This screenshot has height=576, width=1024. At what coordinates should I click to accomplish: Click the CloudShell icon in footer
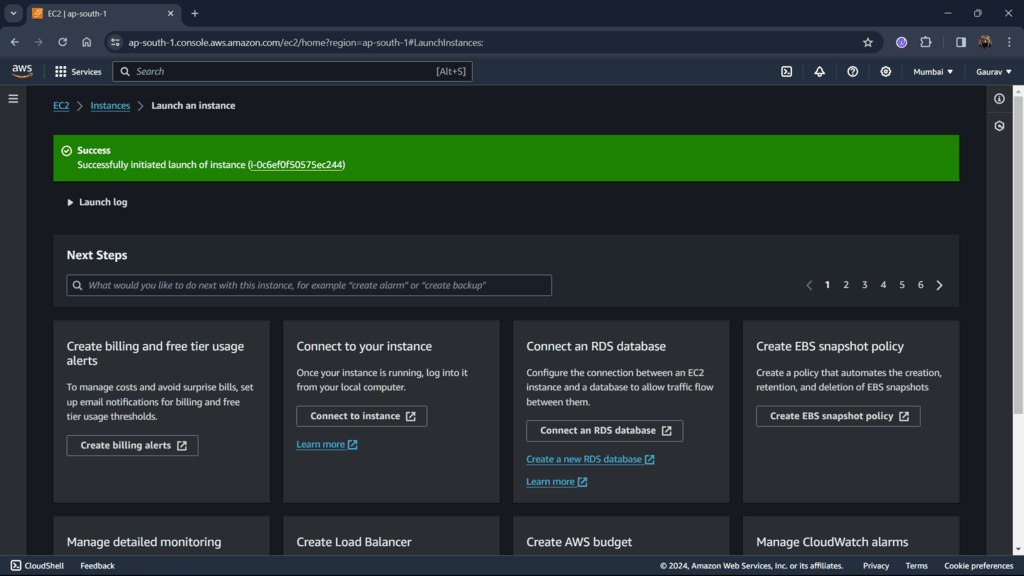click(16, 566)
